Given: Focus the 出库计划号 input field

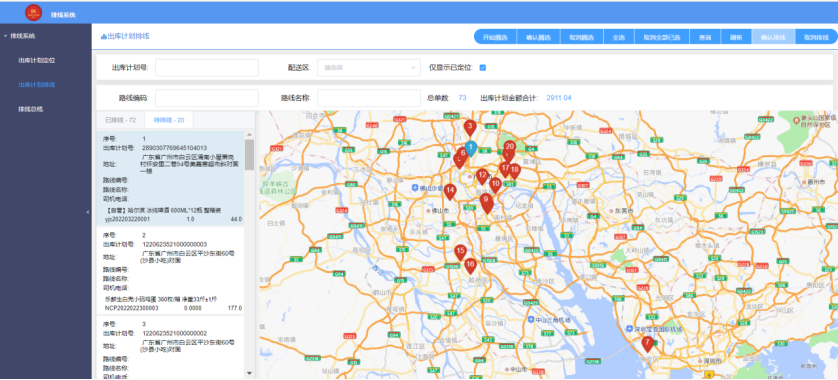Looking at the screenshot, I should pos(207,68).
